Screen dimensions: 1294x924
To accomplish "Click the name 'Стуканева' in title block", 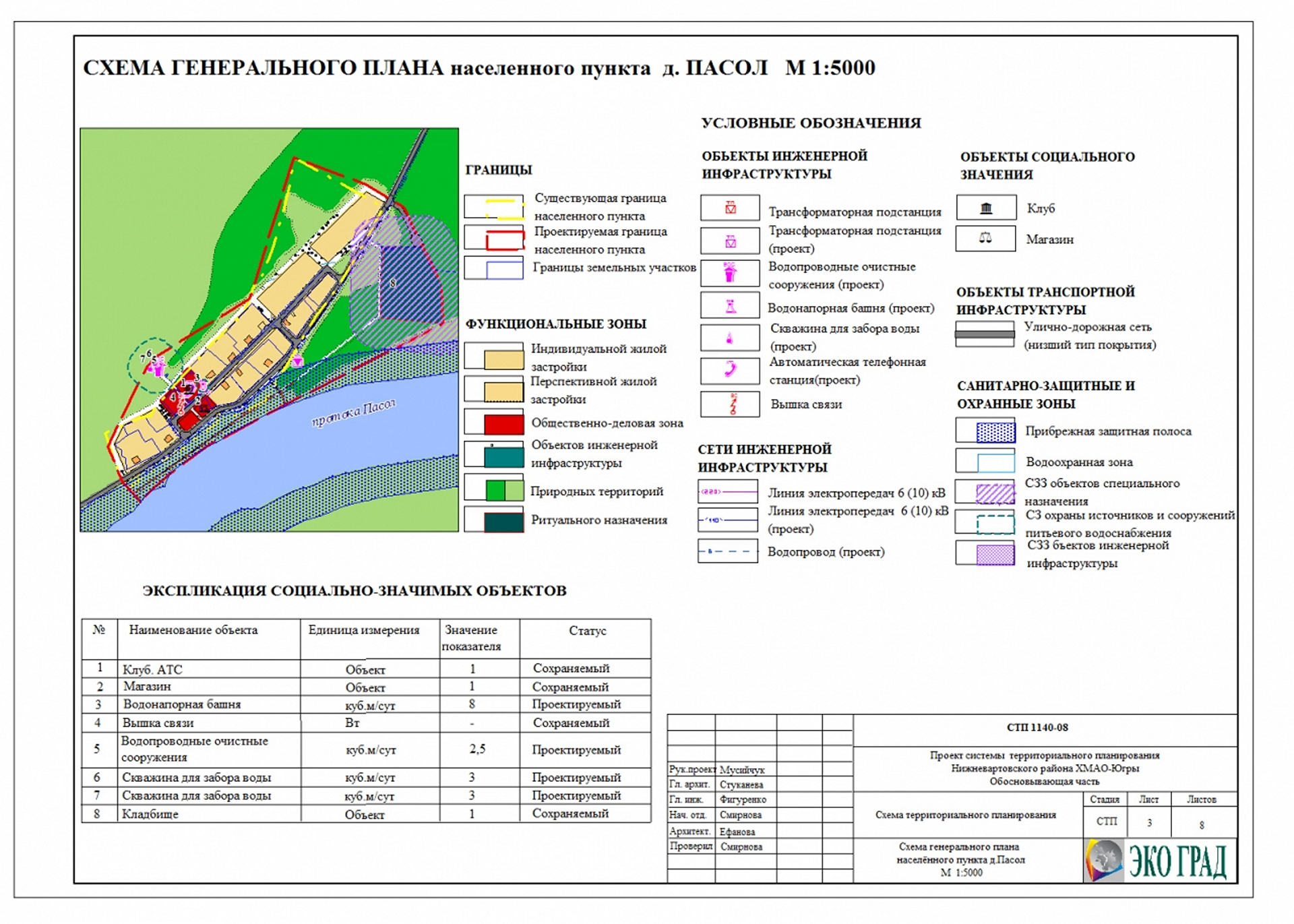I will (x=741, y=784).
